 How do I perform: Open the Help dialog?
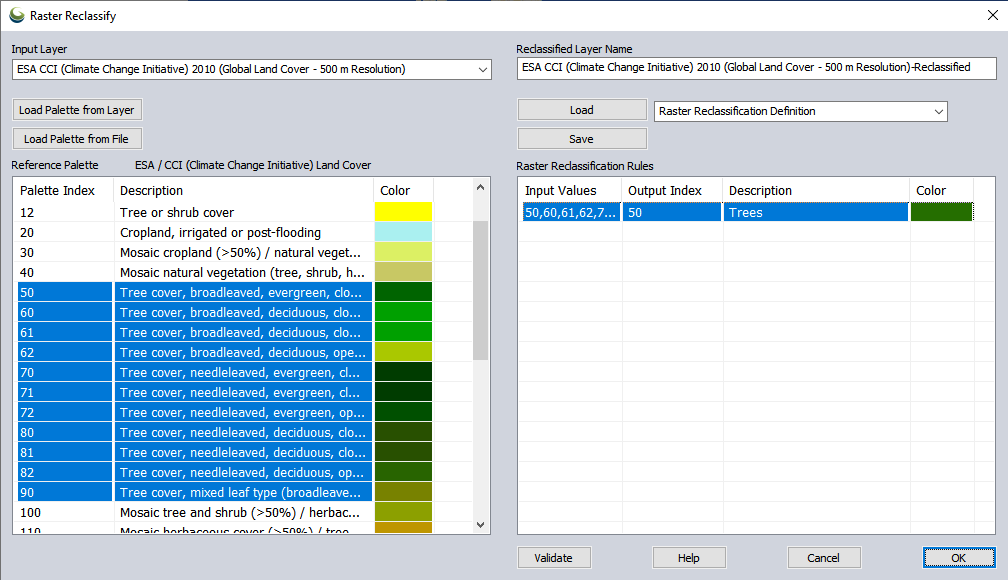pos(689,557)
